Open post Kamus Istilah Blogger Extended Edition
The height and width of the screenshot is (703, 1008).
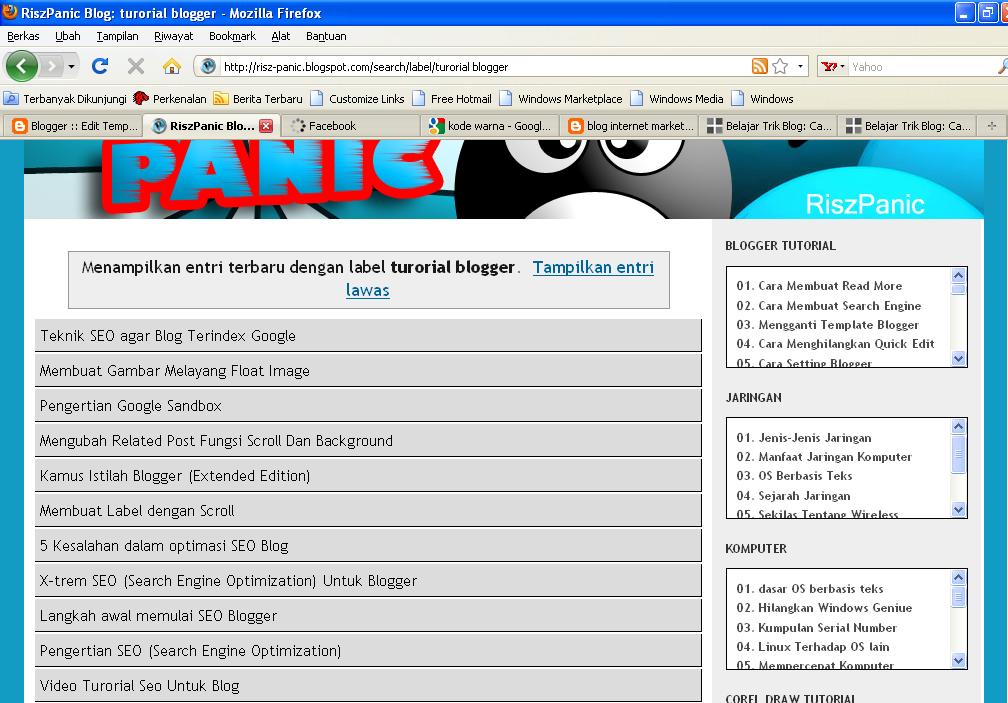click(368, 476)
